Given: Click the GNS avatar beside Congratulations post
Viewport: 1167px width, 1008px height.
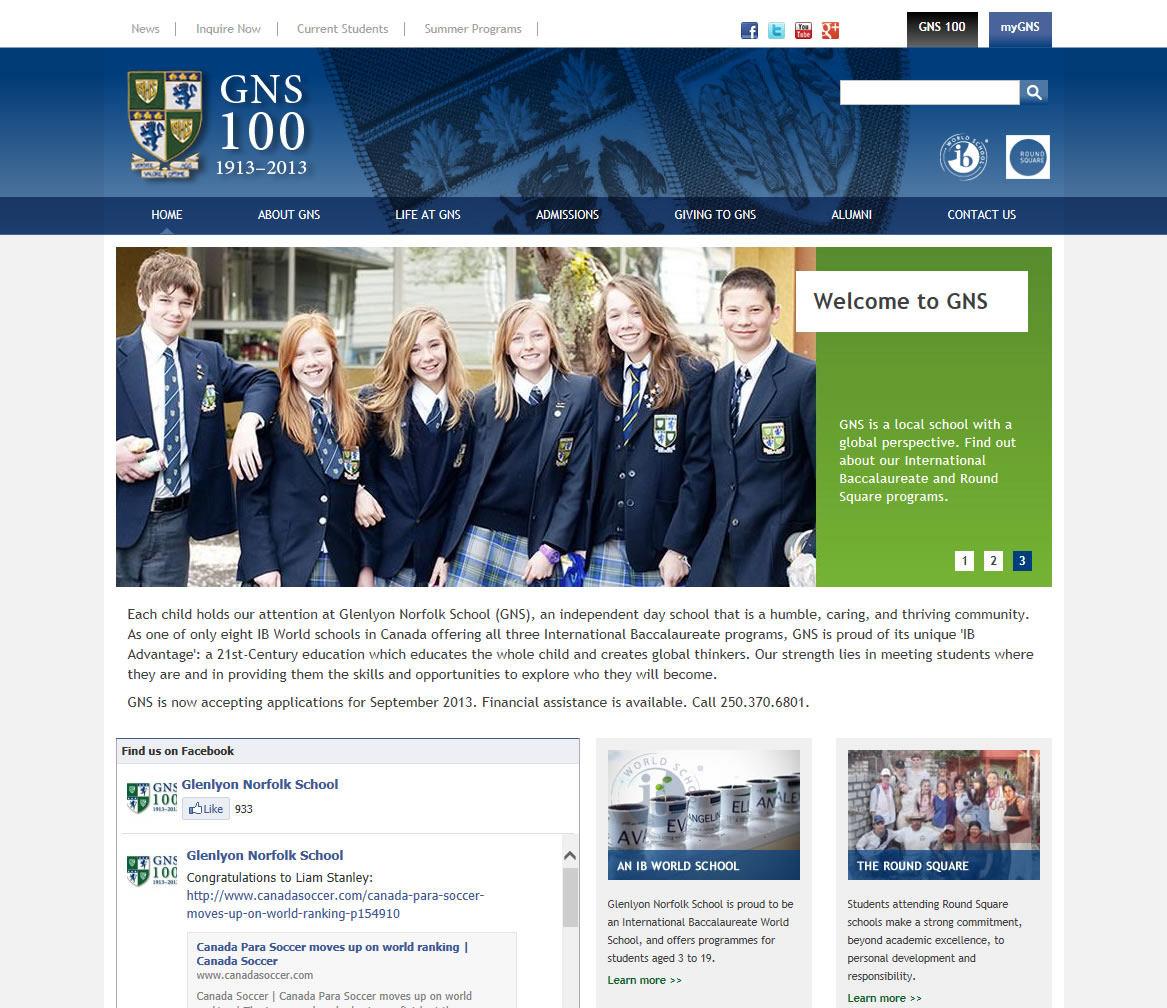Looking at the screenshot, I should tap(153, 871).
